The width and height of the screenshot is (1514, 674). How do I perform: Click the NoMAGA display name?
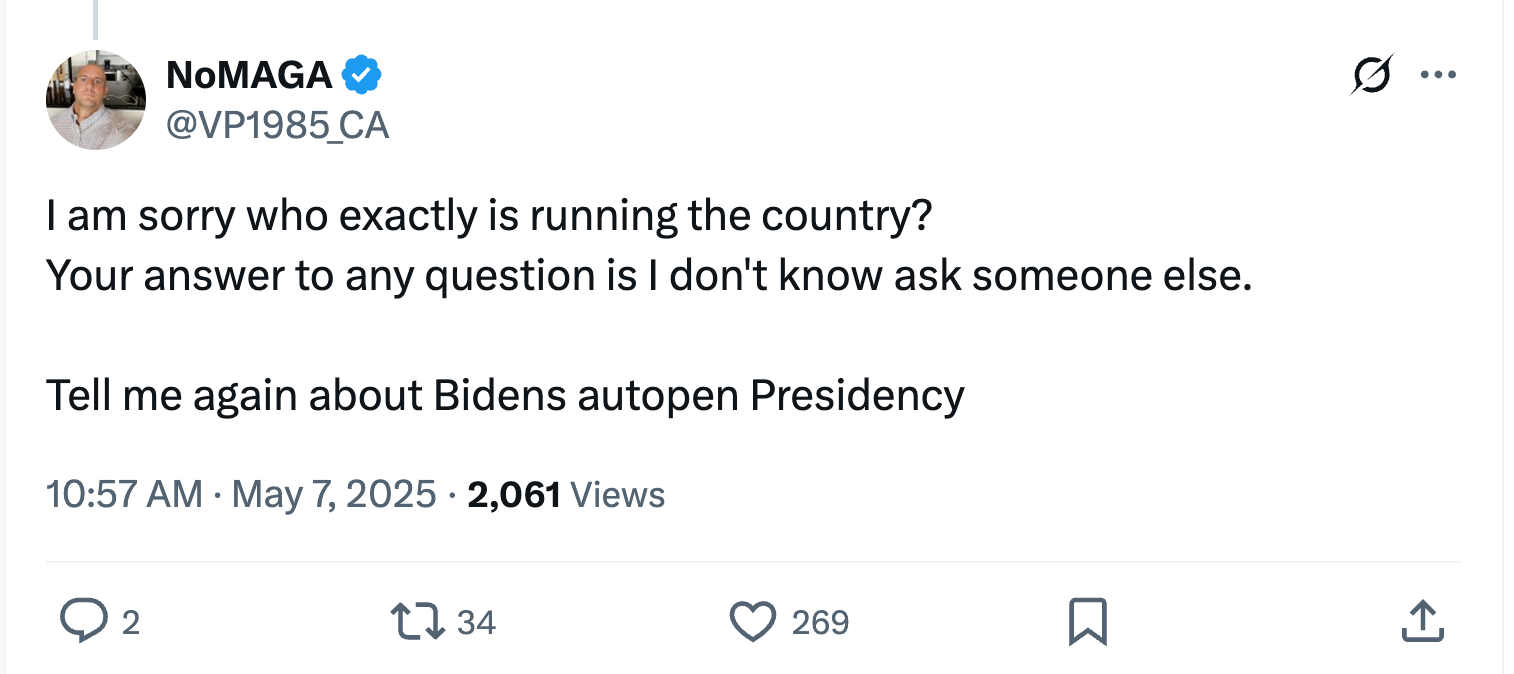(247, 73)
